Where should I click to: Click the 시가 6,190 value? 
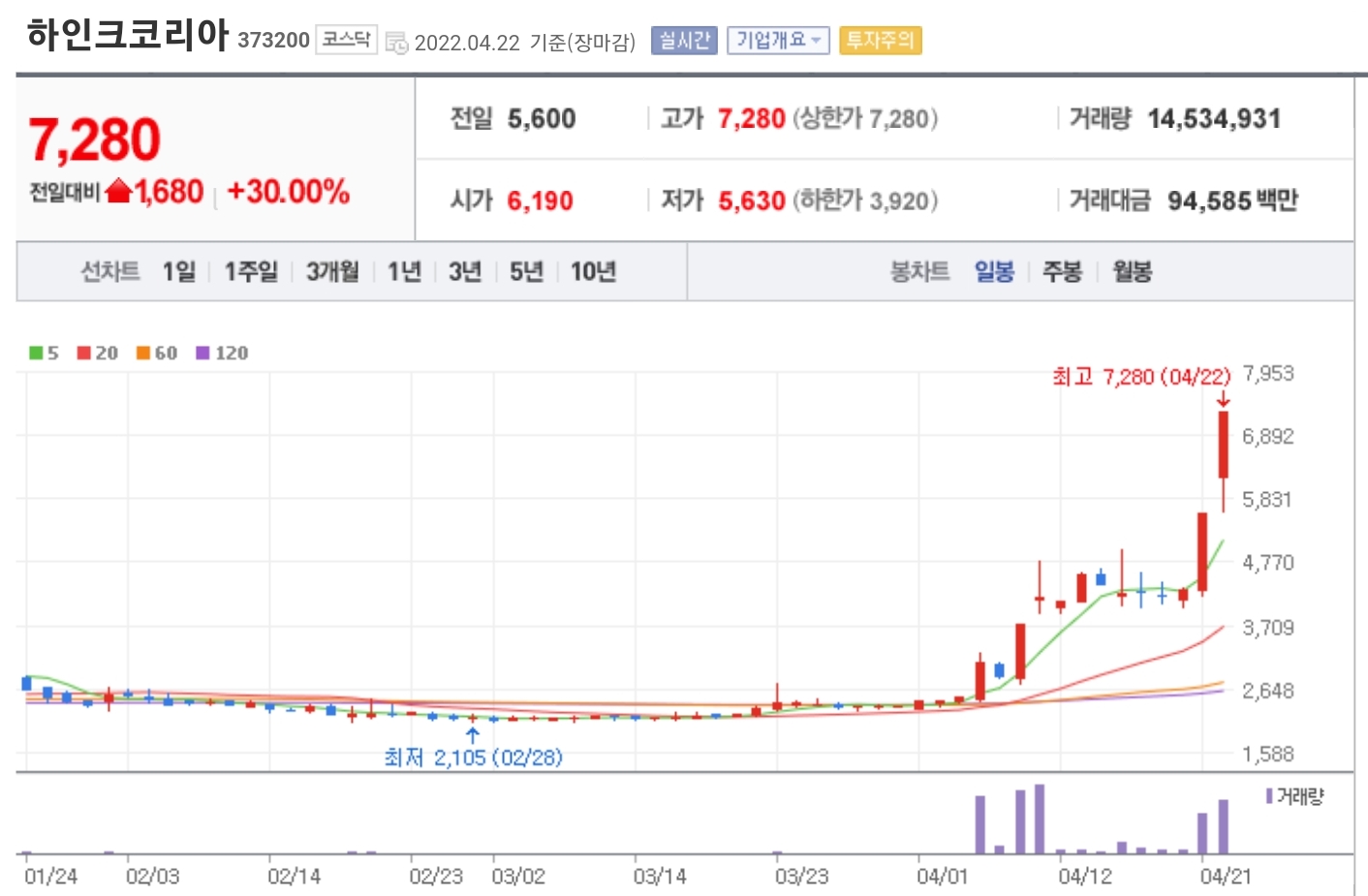point(540,201)
